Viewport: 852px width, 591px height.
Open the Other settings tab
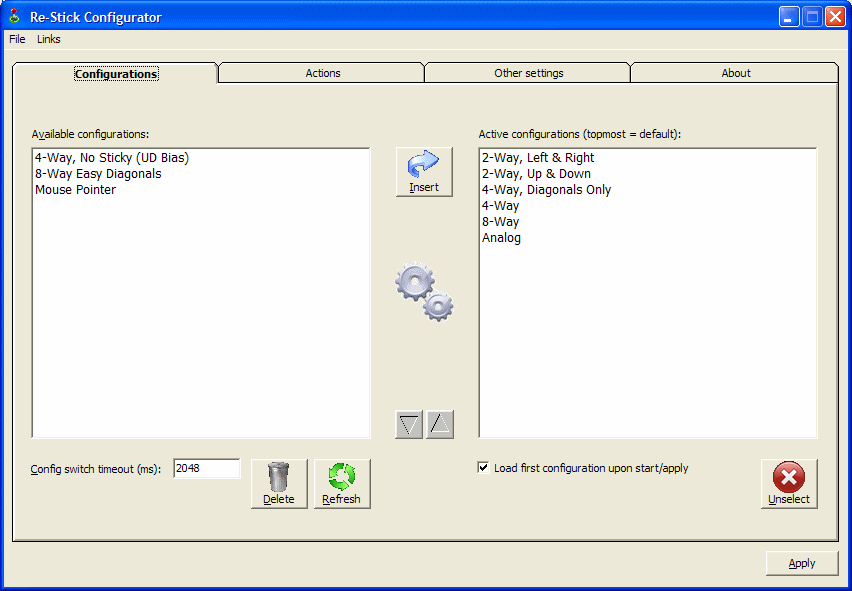point(528,73)
